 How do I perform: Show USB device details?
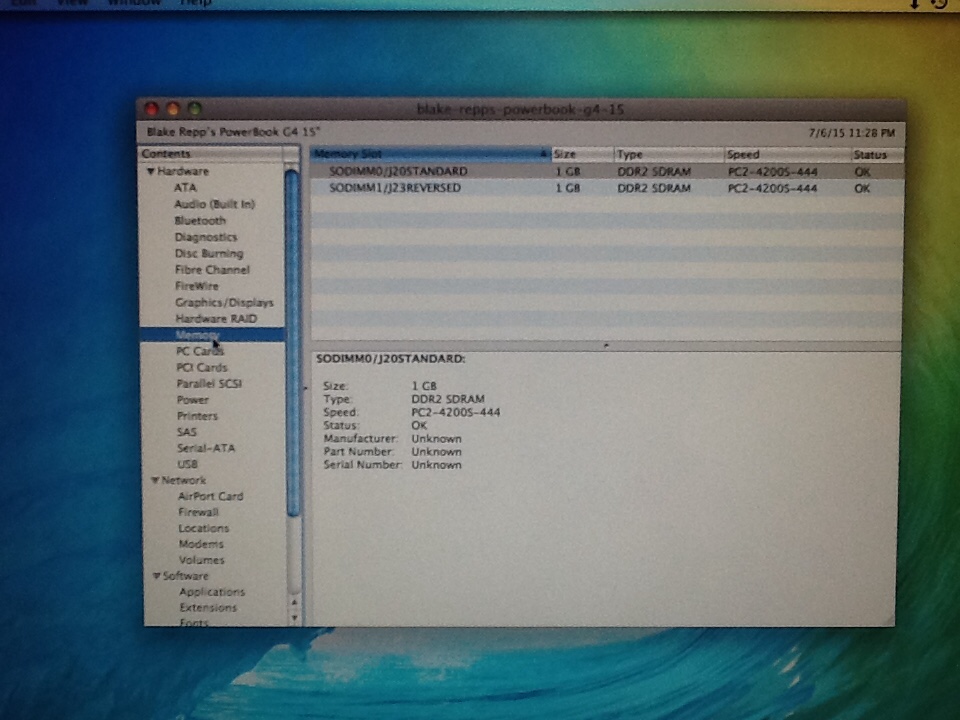[187, 464]
